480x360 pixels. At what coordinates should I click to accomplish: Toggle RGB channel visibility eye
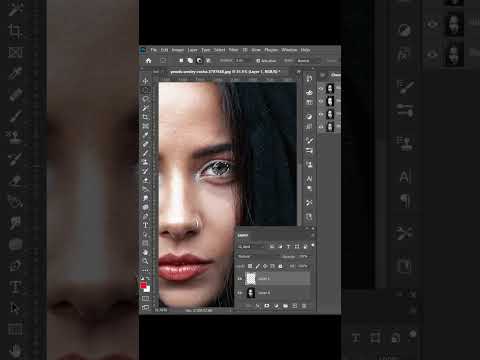(x=321, y=89)
